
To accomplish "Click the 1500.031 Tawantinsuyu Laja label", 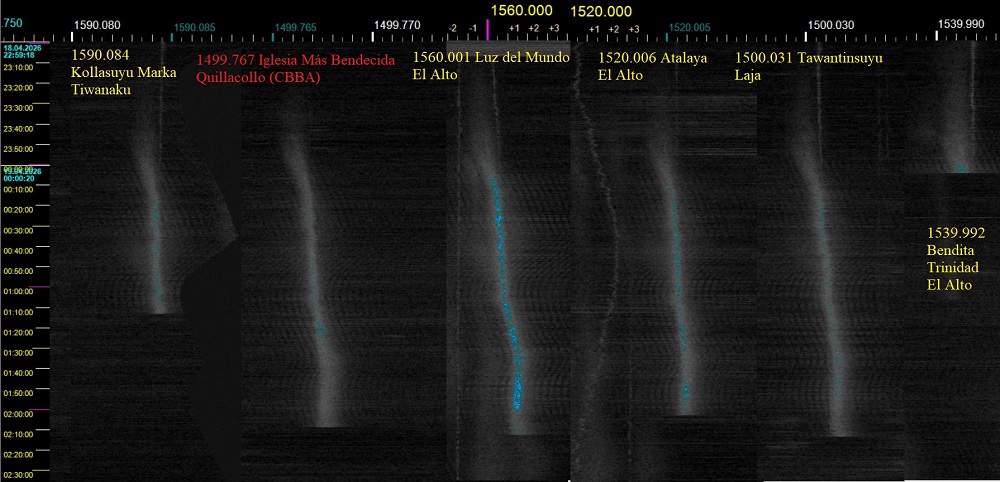I will 808,65.
